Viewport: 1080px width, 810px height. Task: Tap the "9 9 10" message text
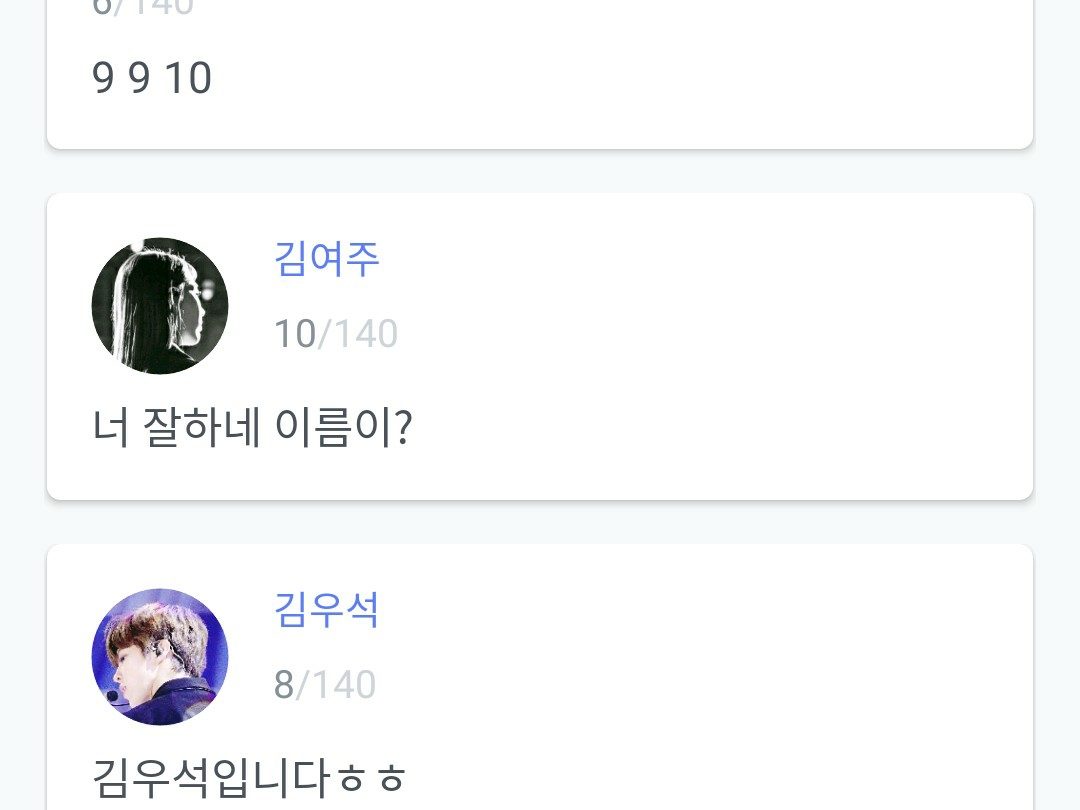152,78
